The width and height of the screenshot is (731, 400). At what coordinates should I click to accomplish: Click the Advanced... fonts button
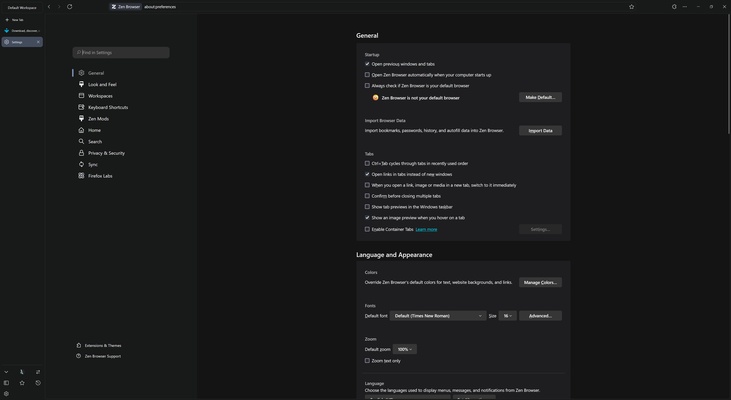540,316
